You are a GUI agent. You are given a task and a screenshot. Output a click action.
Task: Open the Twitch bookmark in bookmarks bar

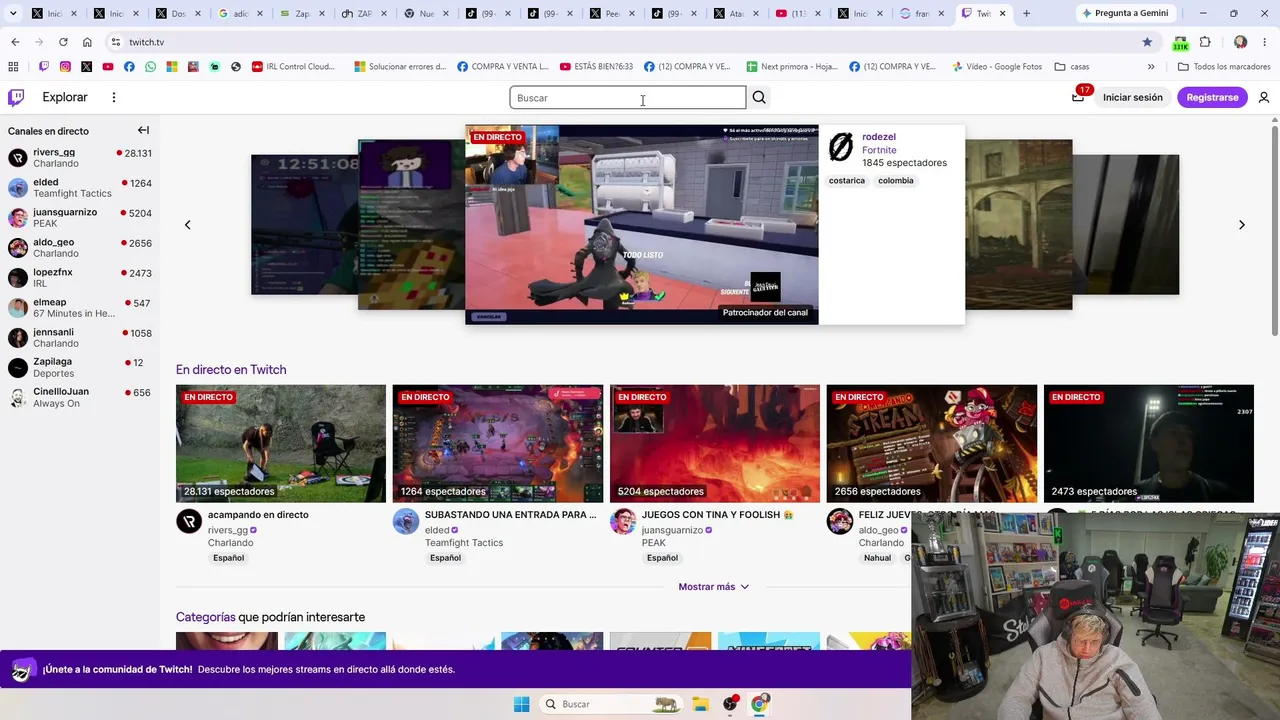44,67
